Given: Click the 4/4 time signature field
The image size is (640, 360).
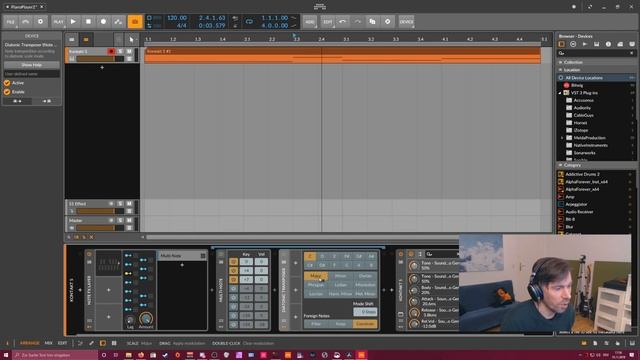Looking at the screenshot, I should click(181, 25).
